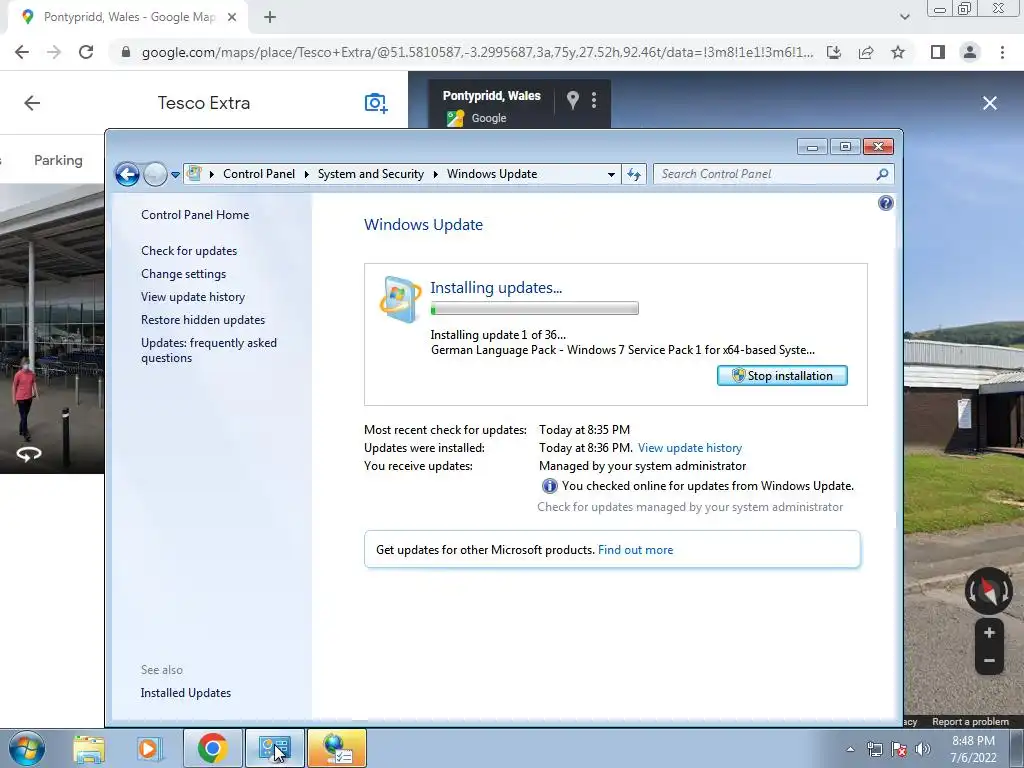Open File Explorer from taskbar
The width and height of the screenshot is (1024, 768).
tap(89, 748)
